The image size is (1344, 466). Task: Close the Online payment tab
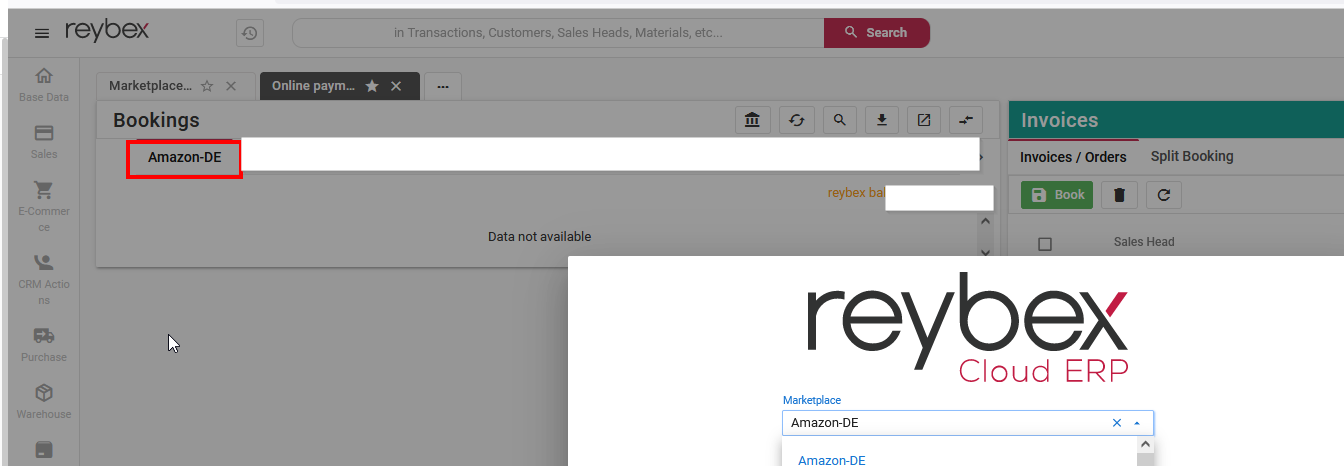point(396,86)
